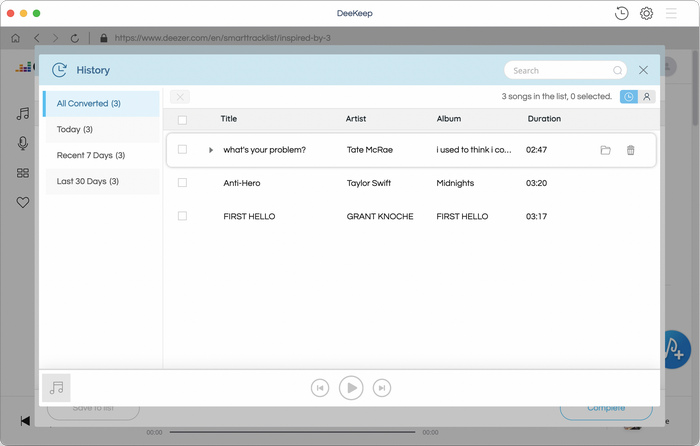Click the heart favorites sidebar icon

pyautogui.click(x=23, y=202)
